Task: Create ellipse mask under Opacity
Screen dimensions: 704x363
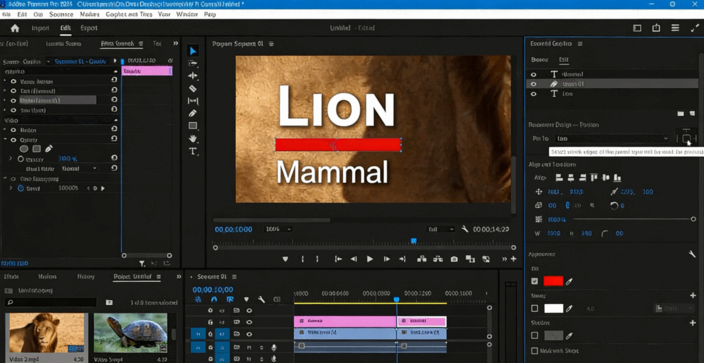Action: tap(24, 149)
